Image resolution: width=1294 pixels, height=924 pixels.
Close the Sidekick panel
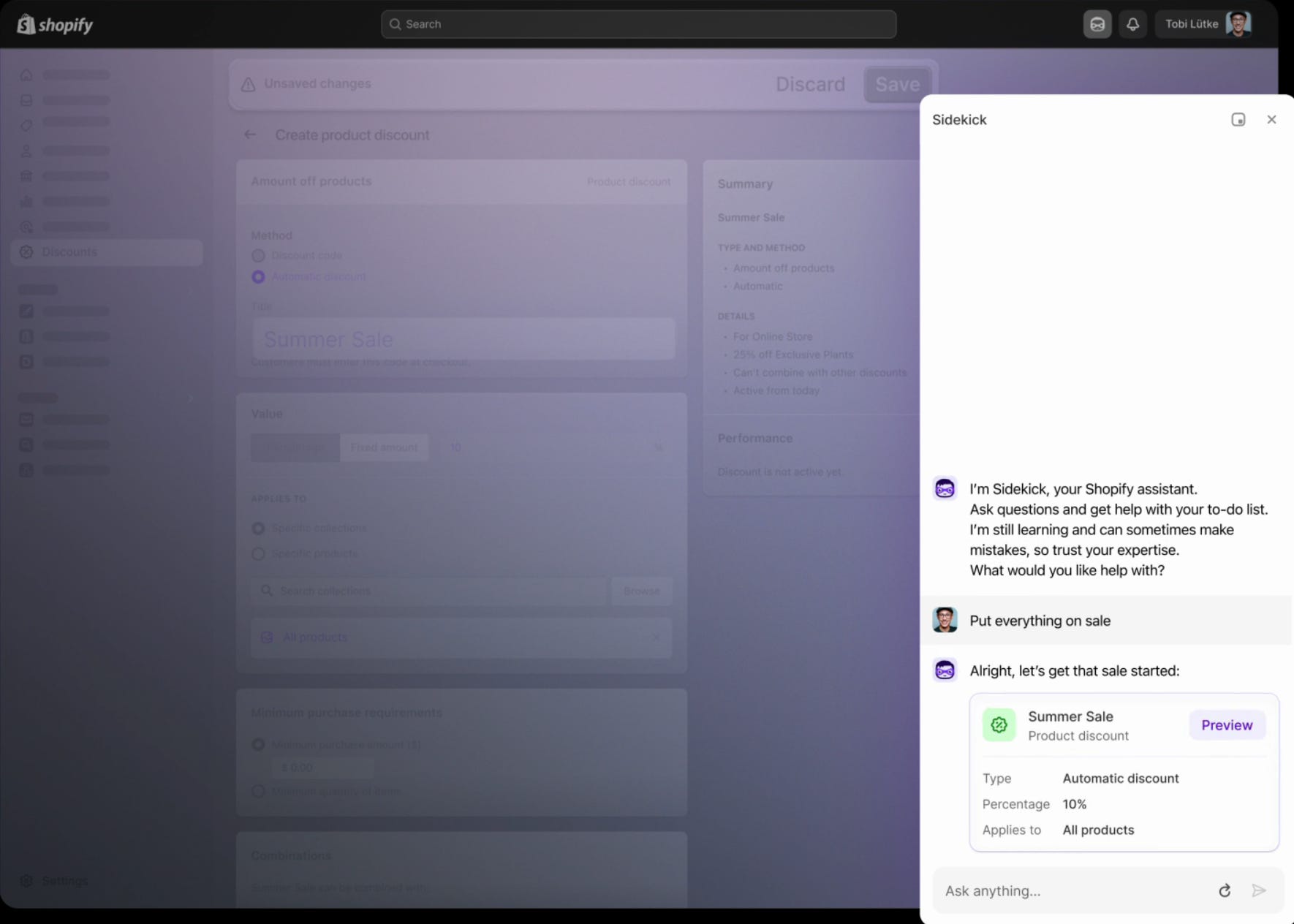coord(1271,120)
